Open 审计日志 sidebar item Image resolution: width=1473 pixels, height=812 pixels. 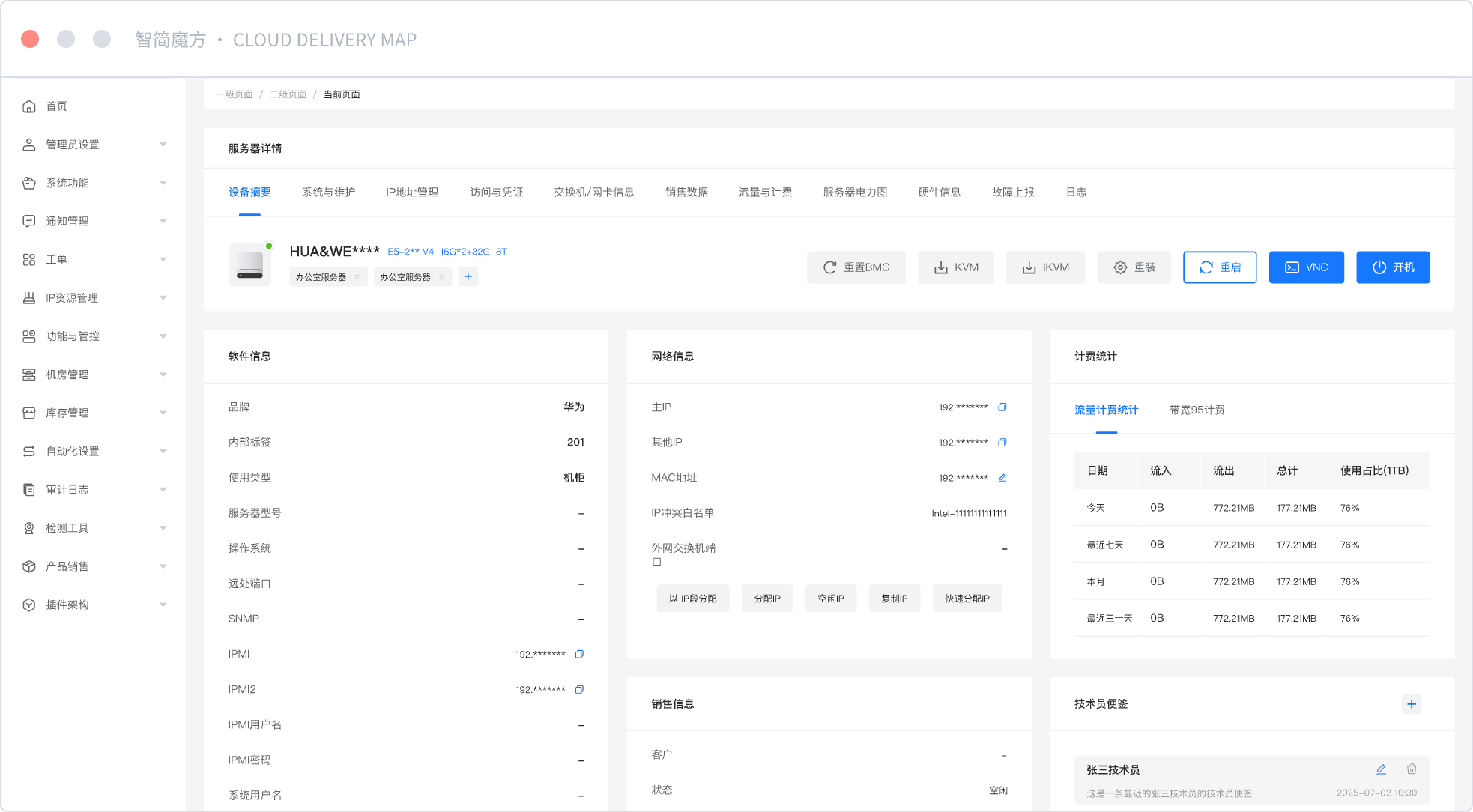click(x=94, y=490)
